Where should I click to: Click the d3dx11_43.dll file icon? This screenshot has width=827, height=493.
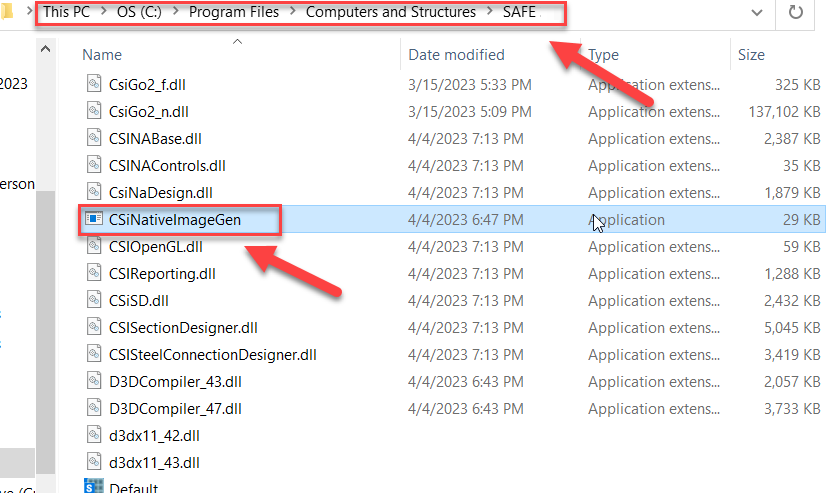coord(95,462)
